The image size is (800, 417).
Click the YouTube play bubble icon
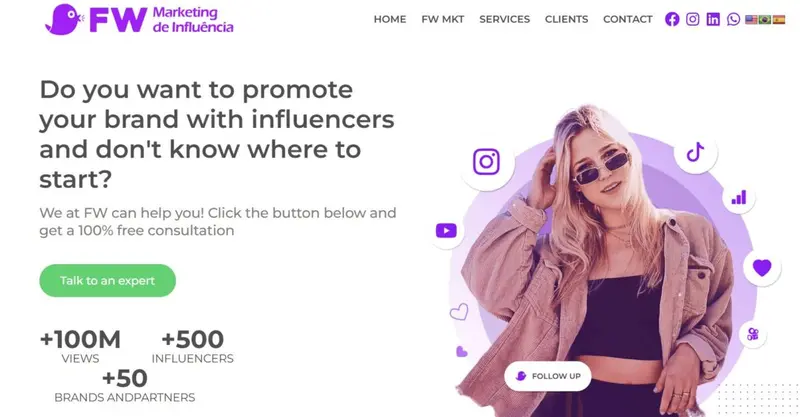(x=446, y=231)
